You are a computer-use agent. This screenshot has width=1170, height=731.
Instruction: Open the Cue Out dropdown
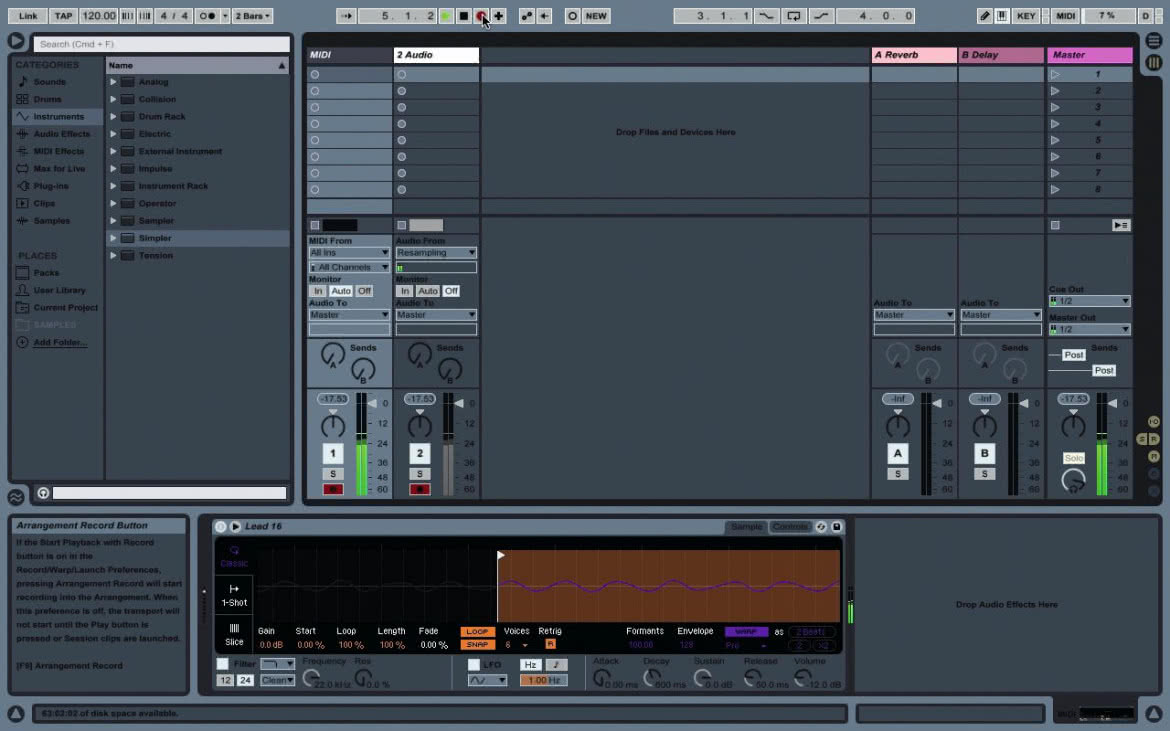pos(1089,301)
